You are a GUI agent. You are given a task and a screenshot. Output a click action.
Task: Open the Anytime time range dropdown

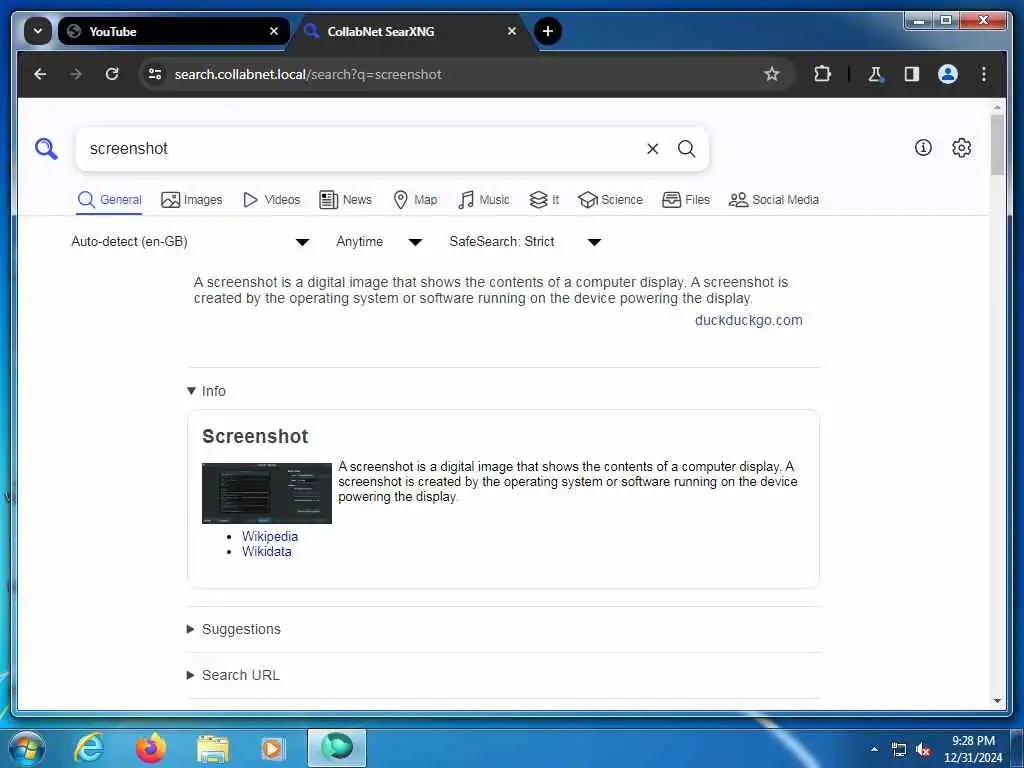[x=379, y=242]
